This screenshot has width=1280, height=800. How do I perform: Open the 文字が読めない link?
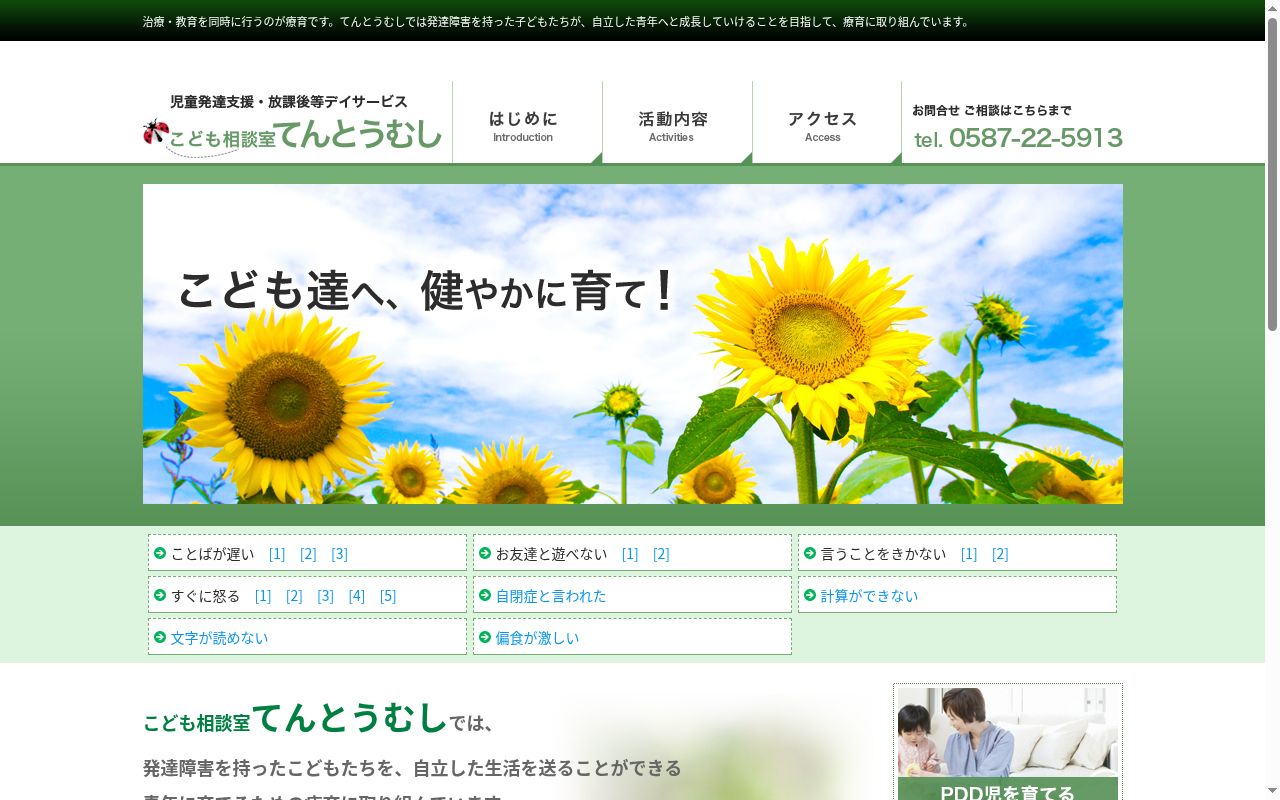[219, 638]
